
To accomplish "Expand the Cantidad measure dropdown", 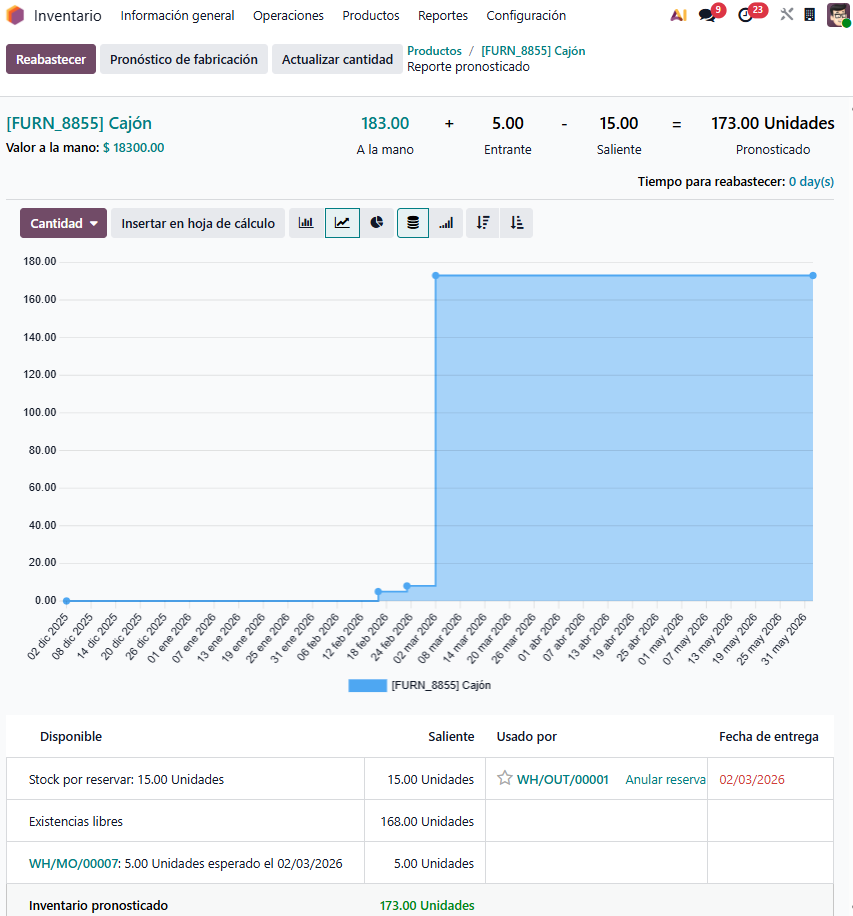I will 64,223.
